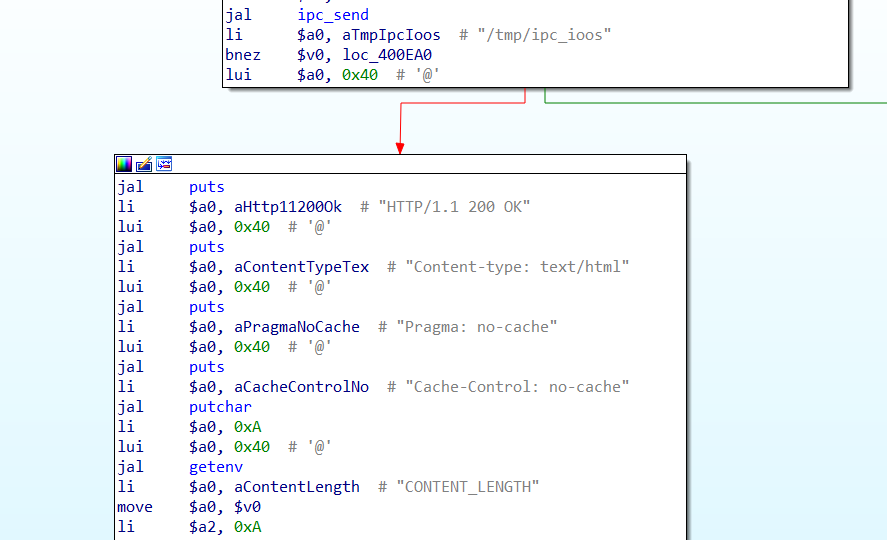Click the edit node pencil icon
The width and height of the screenshot is (887, 540).
coord(144,164)
